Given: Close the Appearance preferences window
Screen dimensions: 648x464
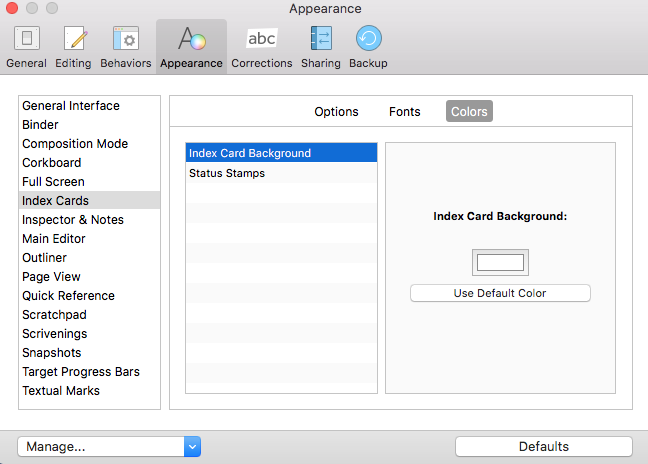Looking at the screenshot, I should coord(12,8).
